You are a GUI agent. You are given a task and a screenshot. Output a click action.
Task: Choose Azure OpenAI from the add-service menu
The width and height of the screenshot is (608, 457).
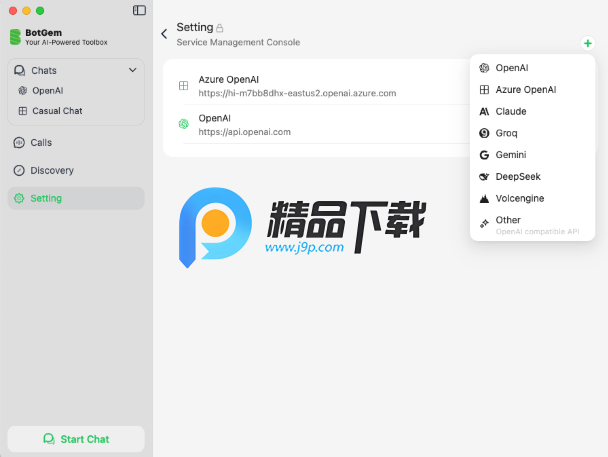[532, 90]
